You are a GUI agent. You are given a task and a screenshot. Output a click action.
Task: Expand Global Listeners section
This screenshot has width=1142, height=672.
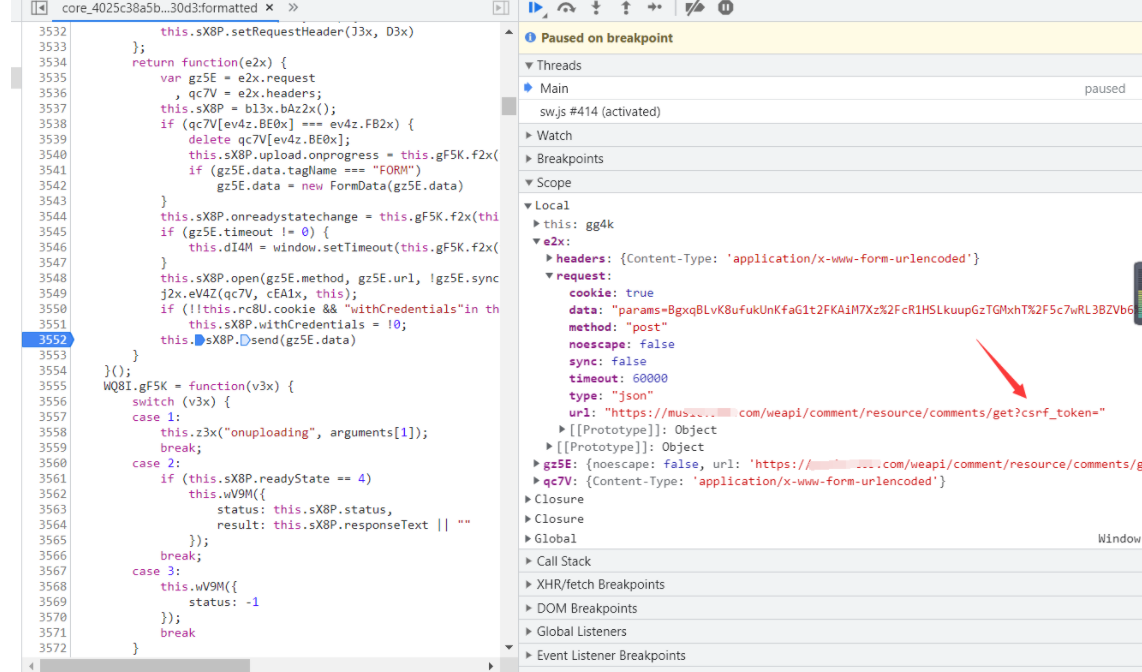point(529,632)
